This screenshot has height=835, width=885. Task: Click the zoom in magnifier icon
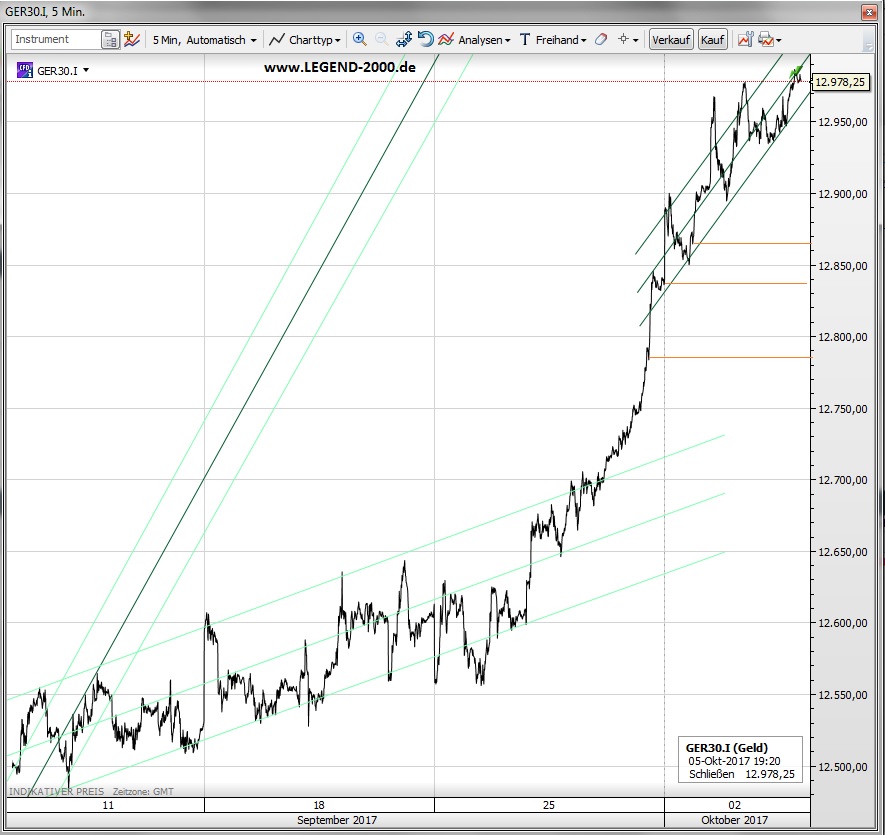(x=360, y=40)
